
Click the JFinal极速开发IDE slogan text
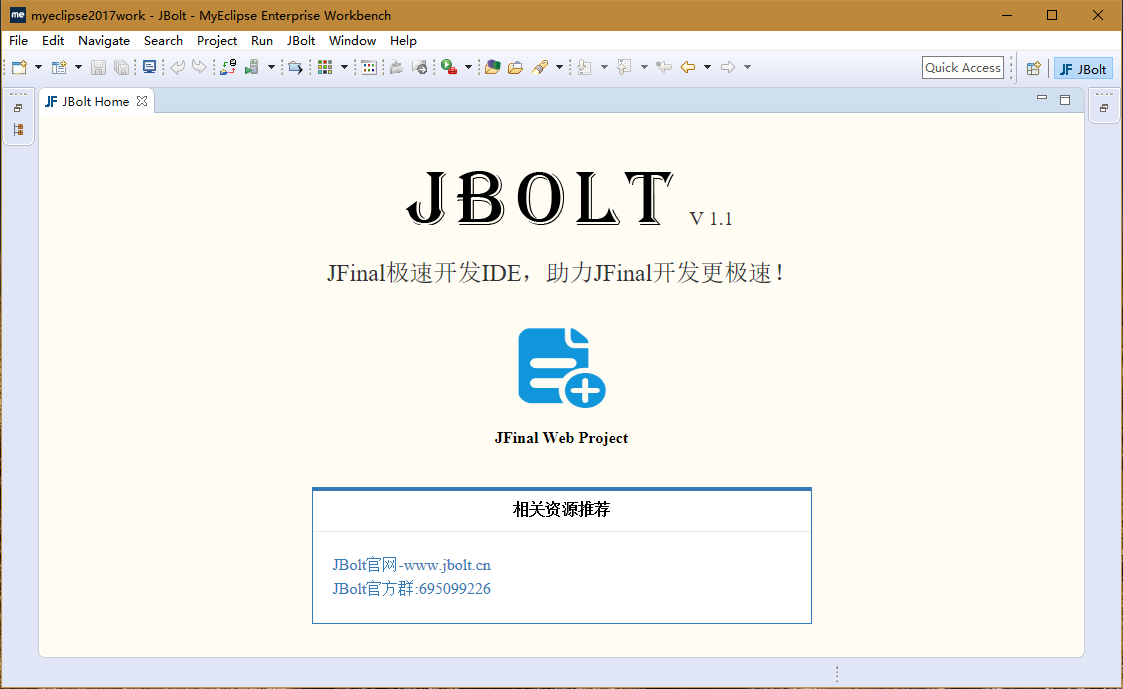pyautogui.click(x=556, y=273)
